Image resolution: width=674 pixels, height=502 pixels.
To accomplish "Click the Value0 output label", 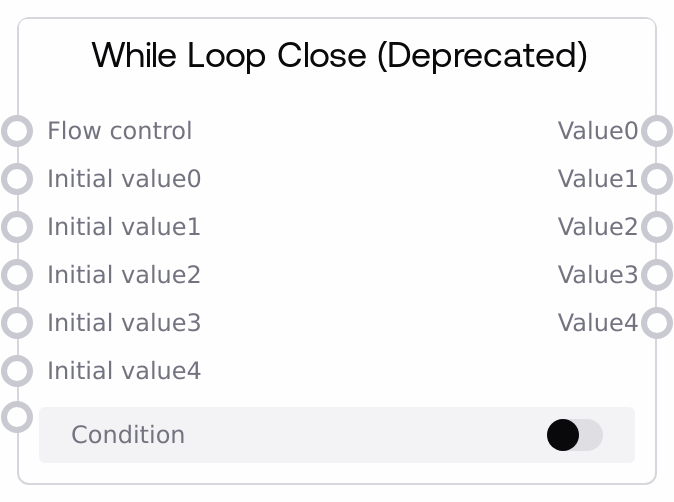I will 597,131.
